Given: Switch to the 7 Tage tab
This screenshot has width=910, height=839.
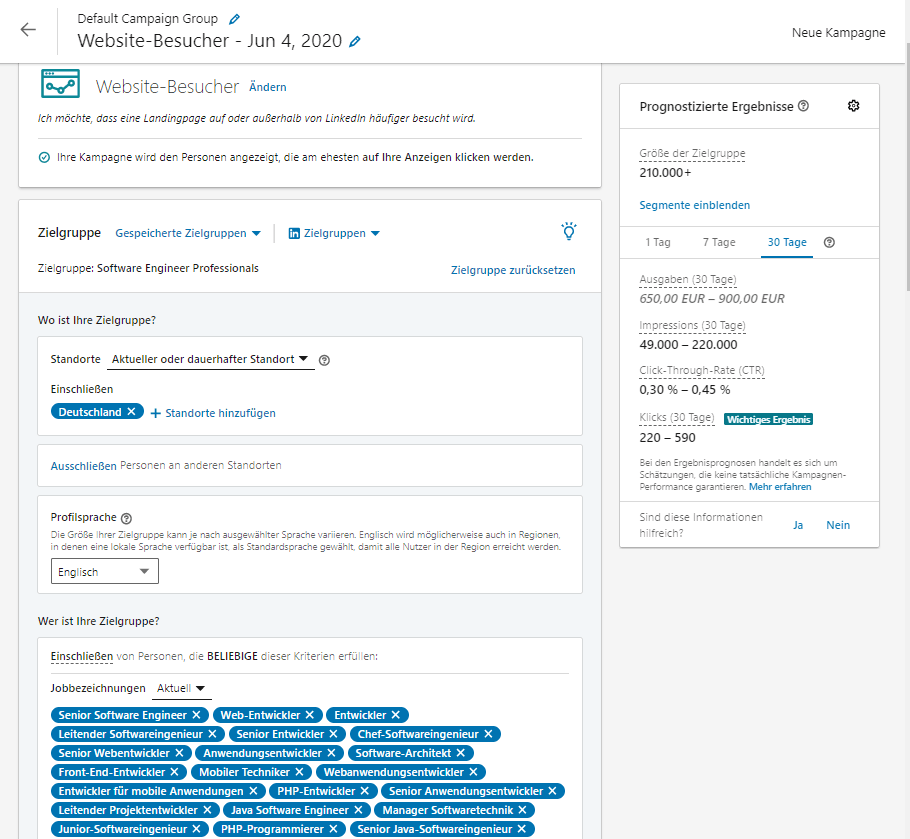Looking at the screenshot, I should click(719, 242).
